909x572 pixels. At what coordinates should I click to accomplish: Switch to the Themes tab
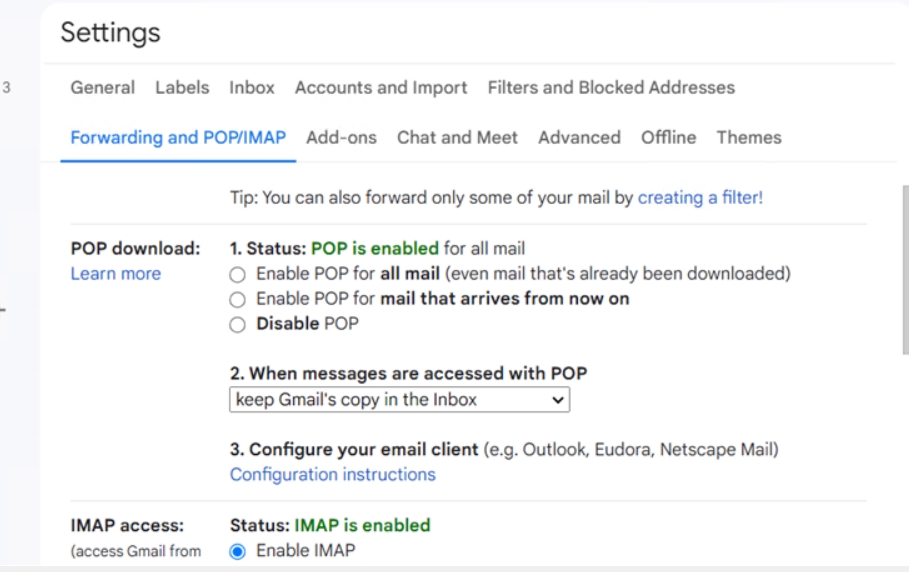(x=749, y=138)
